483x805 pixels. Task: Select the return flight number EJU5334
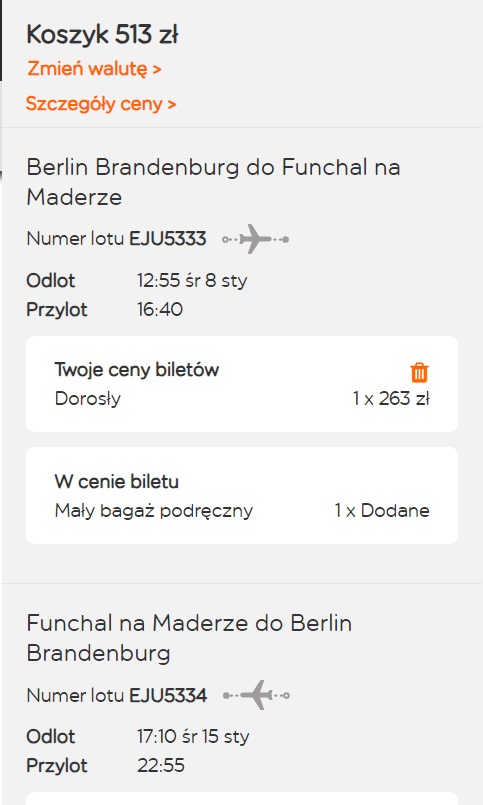(x=168, y=695)
